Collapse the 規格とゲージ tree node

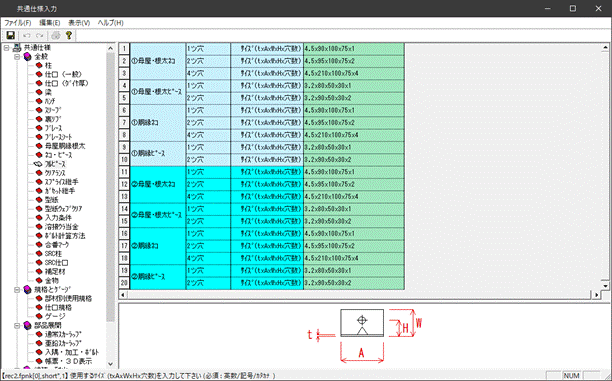(17, 290)
